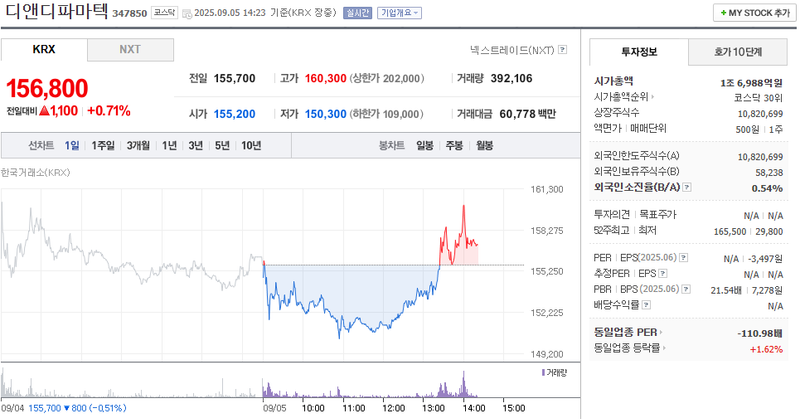Click the purple 거래량 legend marker
Screen dimensions: 800x419
coord(543,373)
